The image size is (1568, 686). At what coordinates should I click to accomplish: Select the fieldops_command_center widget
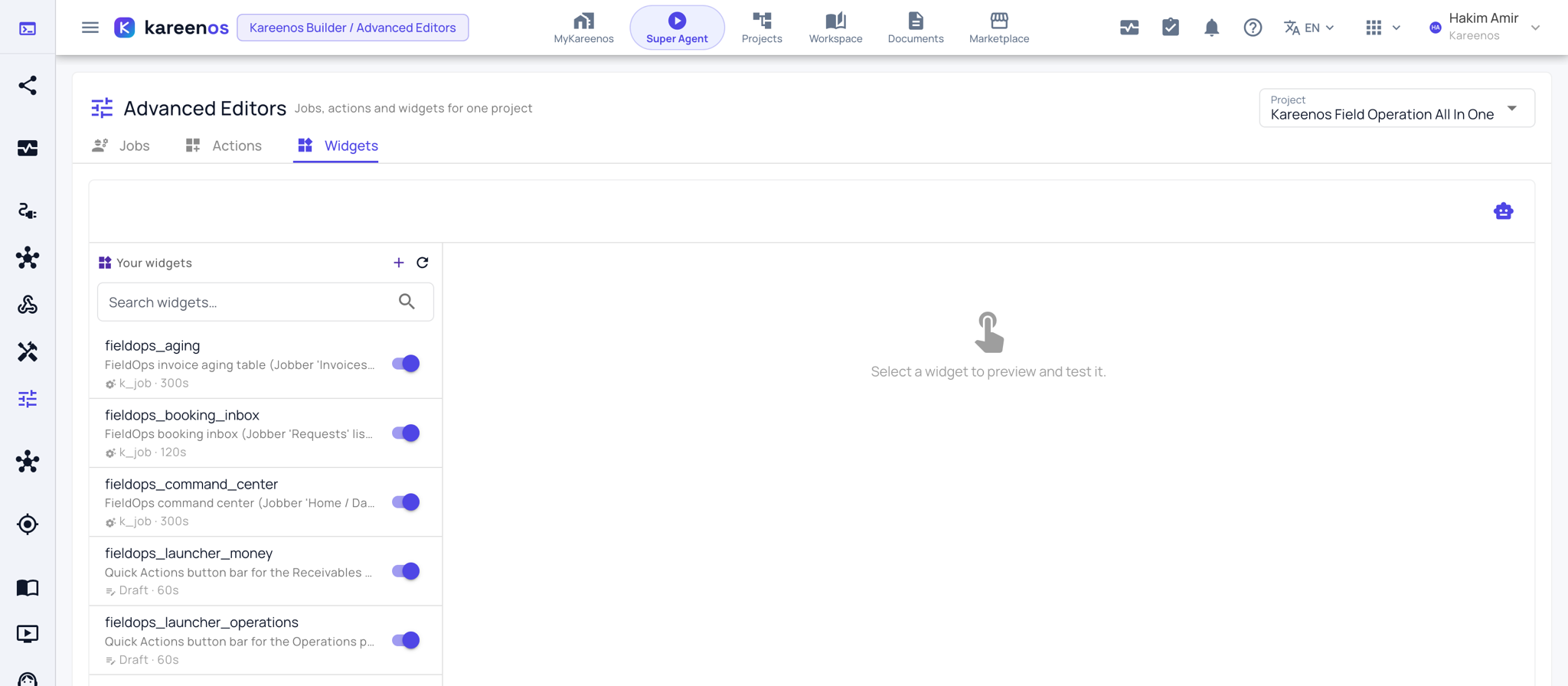(266, 502)
